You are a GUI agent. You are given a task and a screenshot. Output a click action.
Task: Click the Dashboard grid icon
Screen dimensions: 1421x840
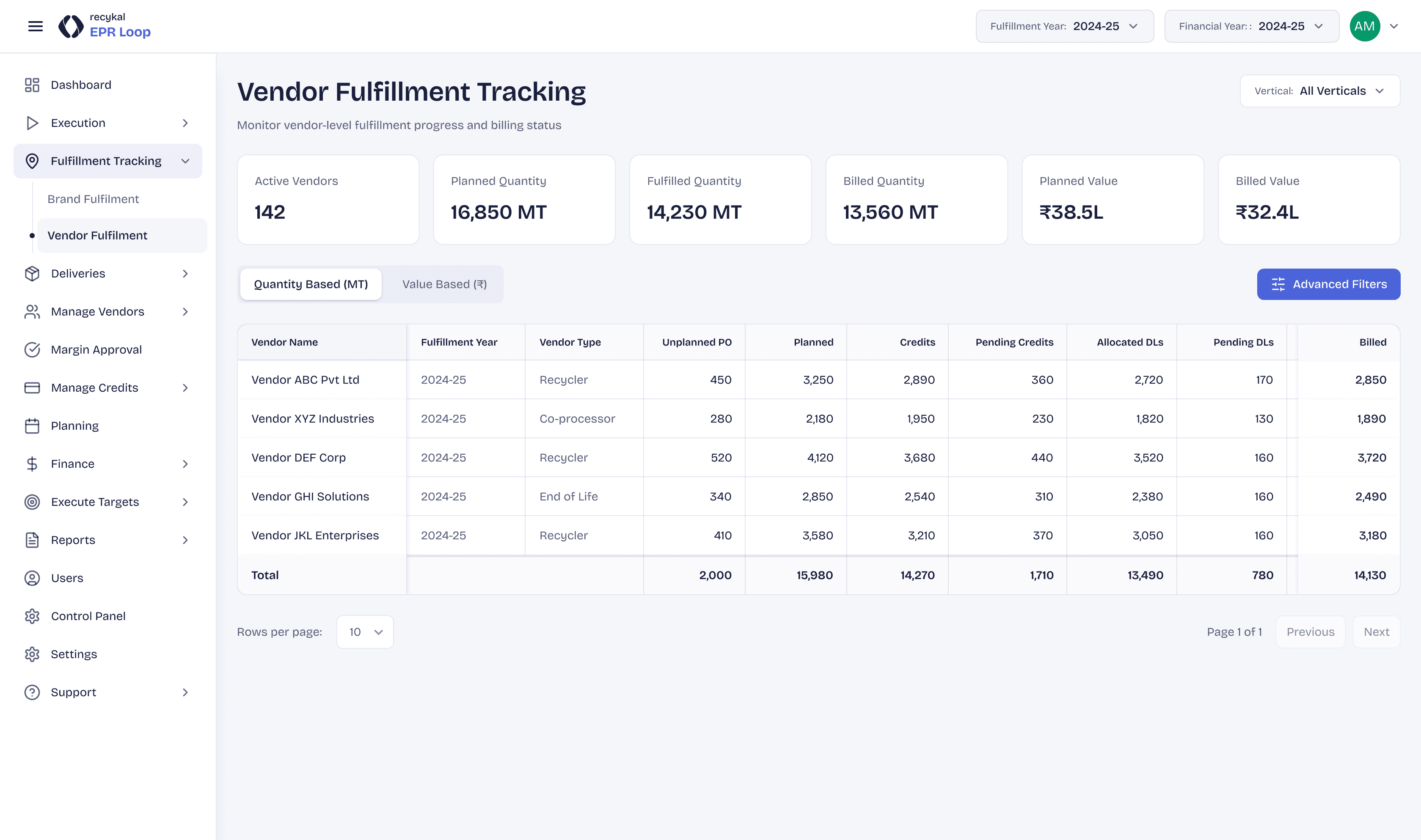click(32, 85)
